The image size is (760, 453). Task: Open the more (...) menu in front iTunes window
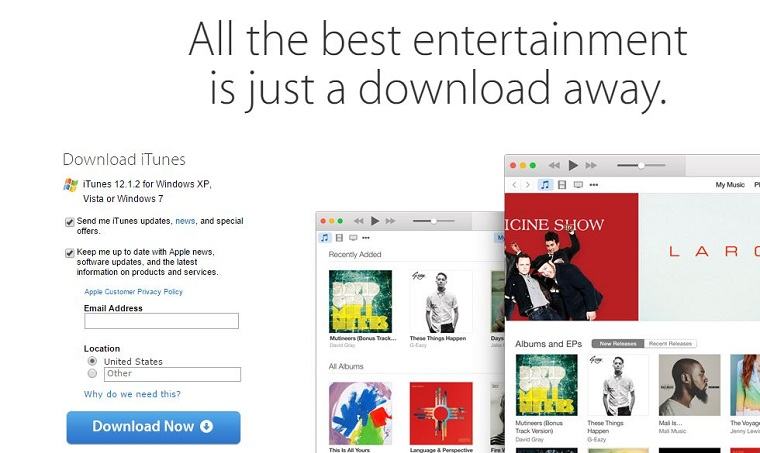[x=594, y=185]
